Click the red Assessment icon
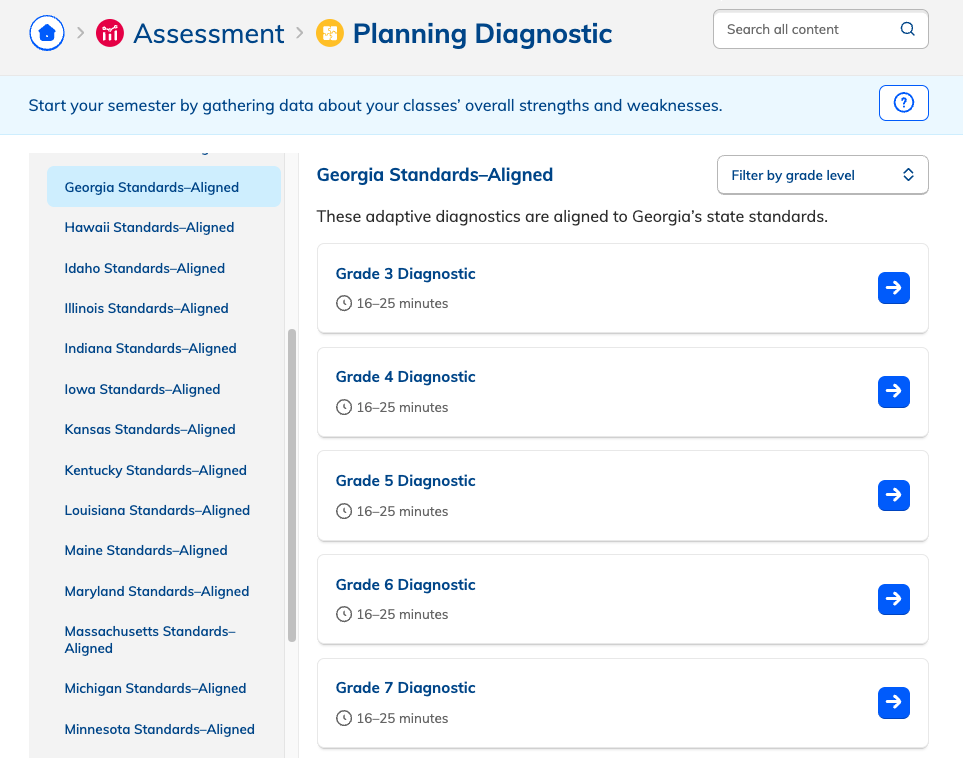Viewport: 963px width, 758px height. coord(110,33)
